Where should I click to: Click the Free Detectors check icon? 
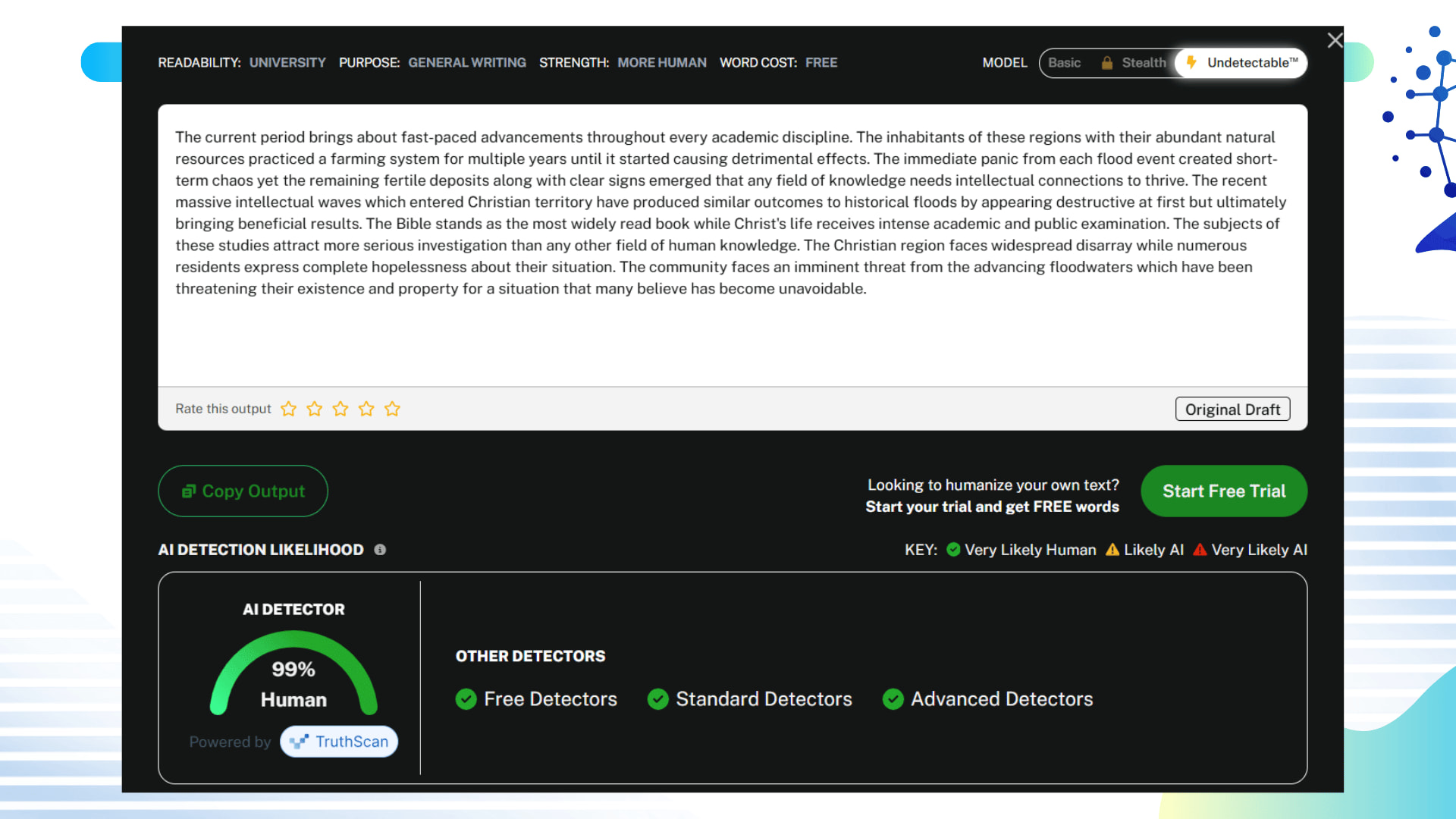click(466, 699)
